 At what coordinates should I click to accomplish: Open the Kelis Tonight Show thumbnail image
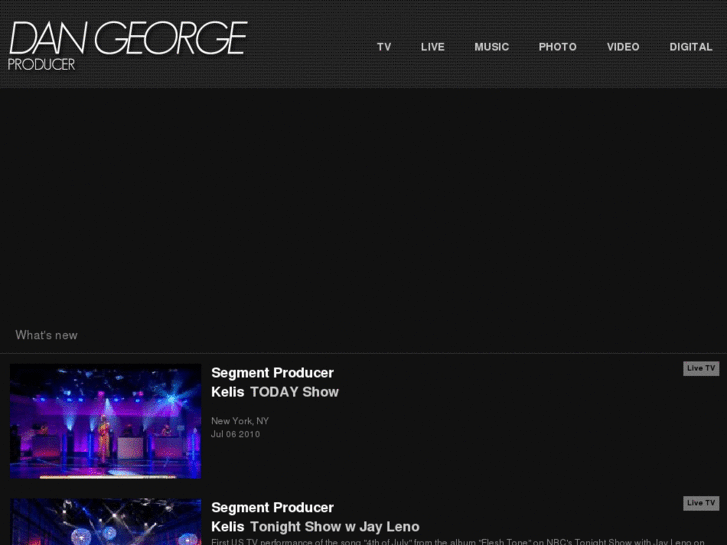[x=106, y=522]
